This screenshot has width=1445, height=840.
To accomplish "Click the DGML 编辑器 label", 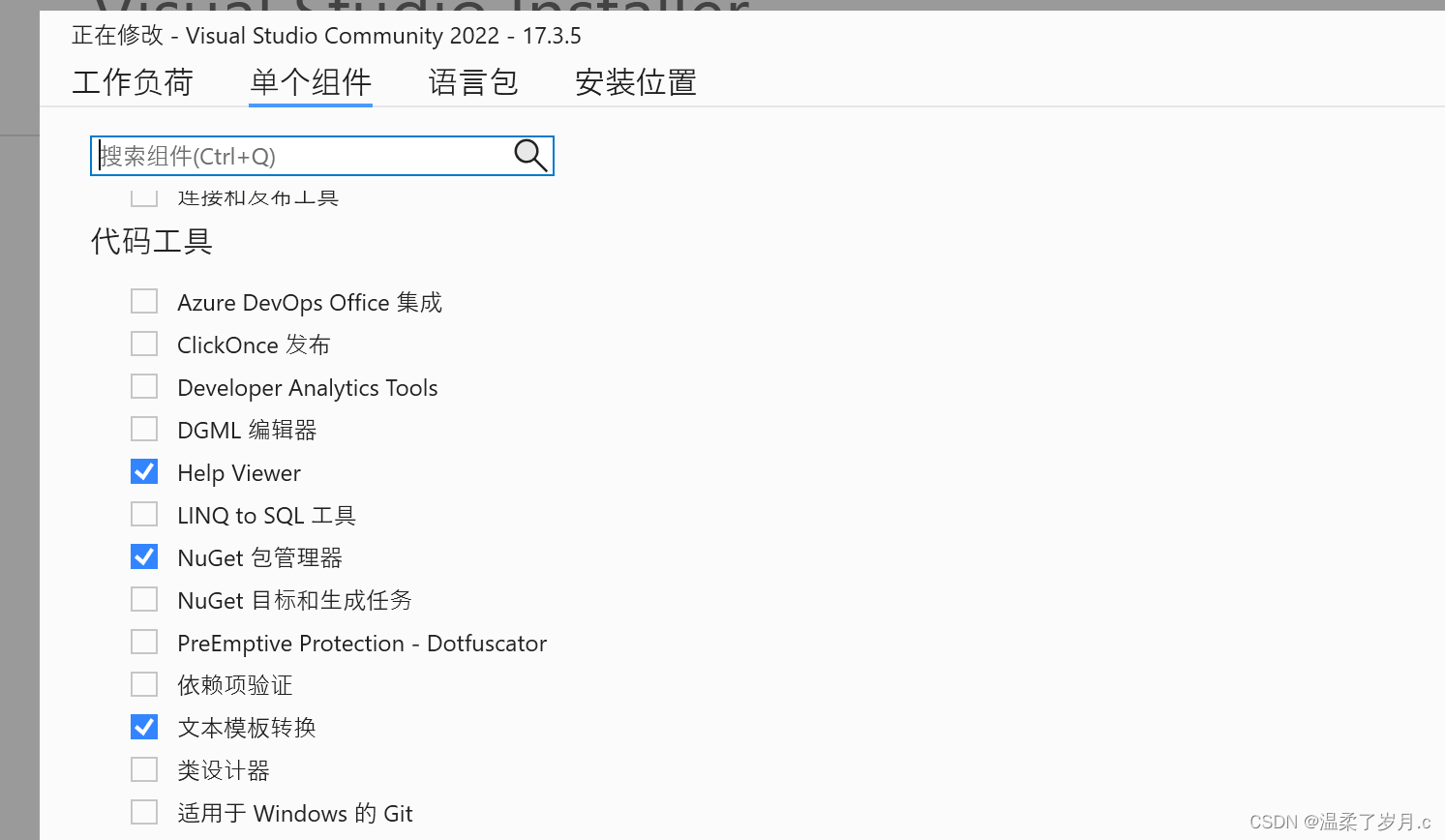I will click(x=247, y=431).
